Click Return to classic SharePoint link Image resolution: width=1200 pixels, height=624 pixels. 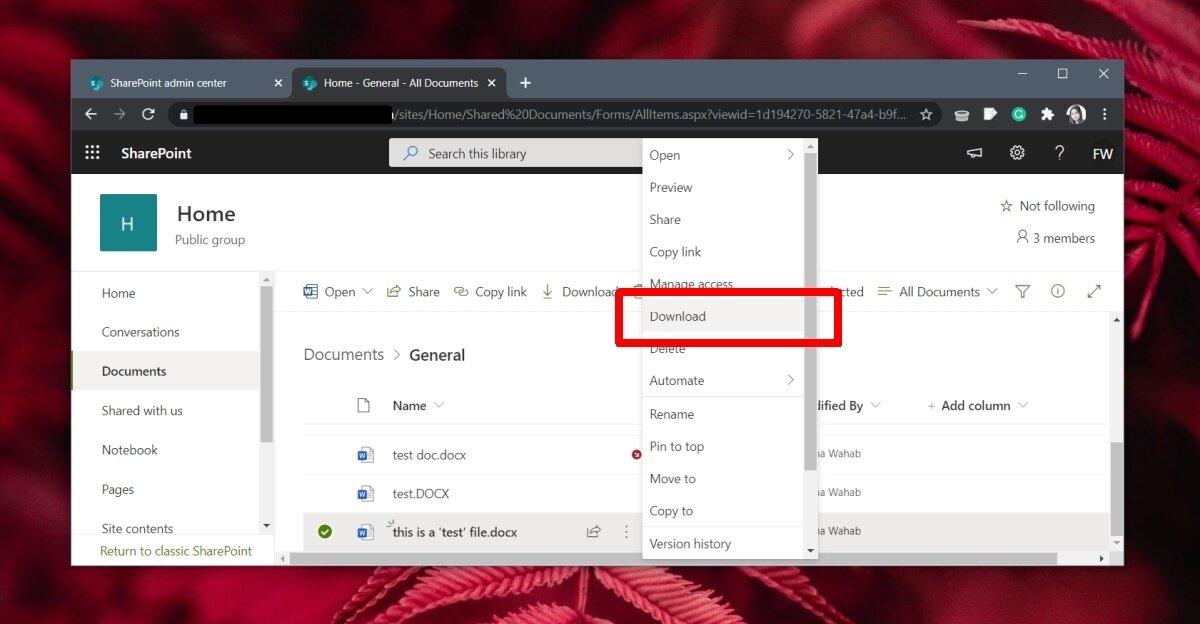176,551
